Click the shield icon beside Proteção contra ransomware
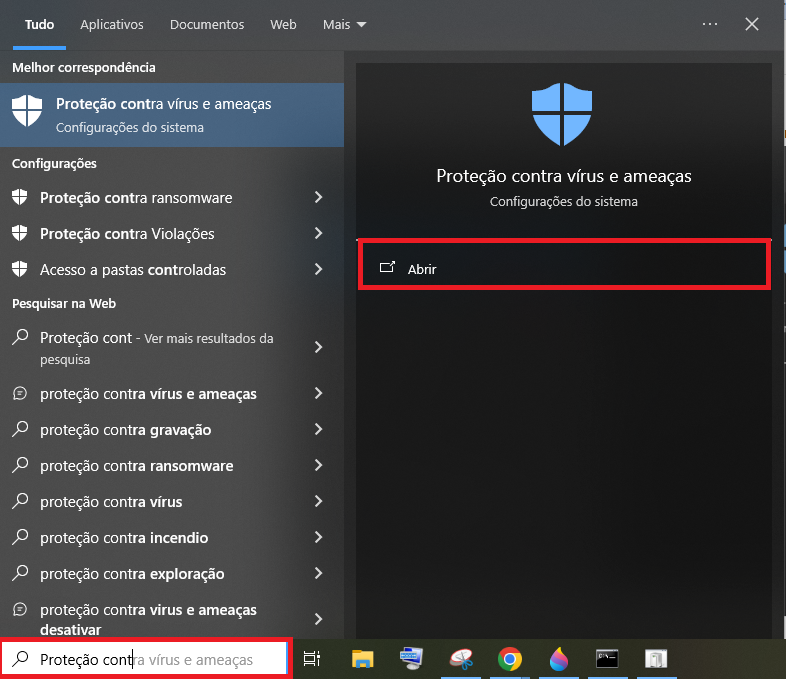The height and width of the screenshot is (679, 786). [20, 197]
